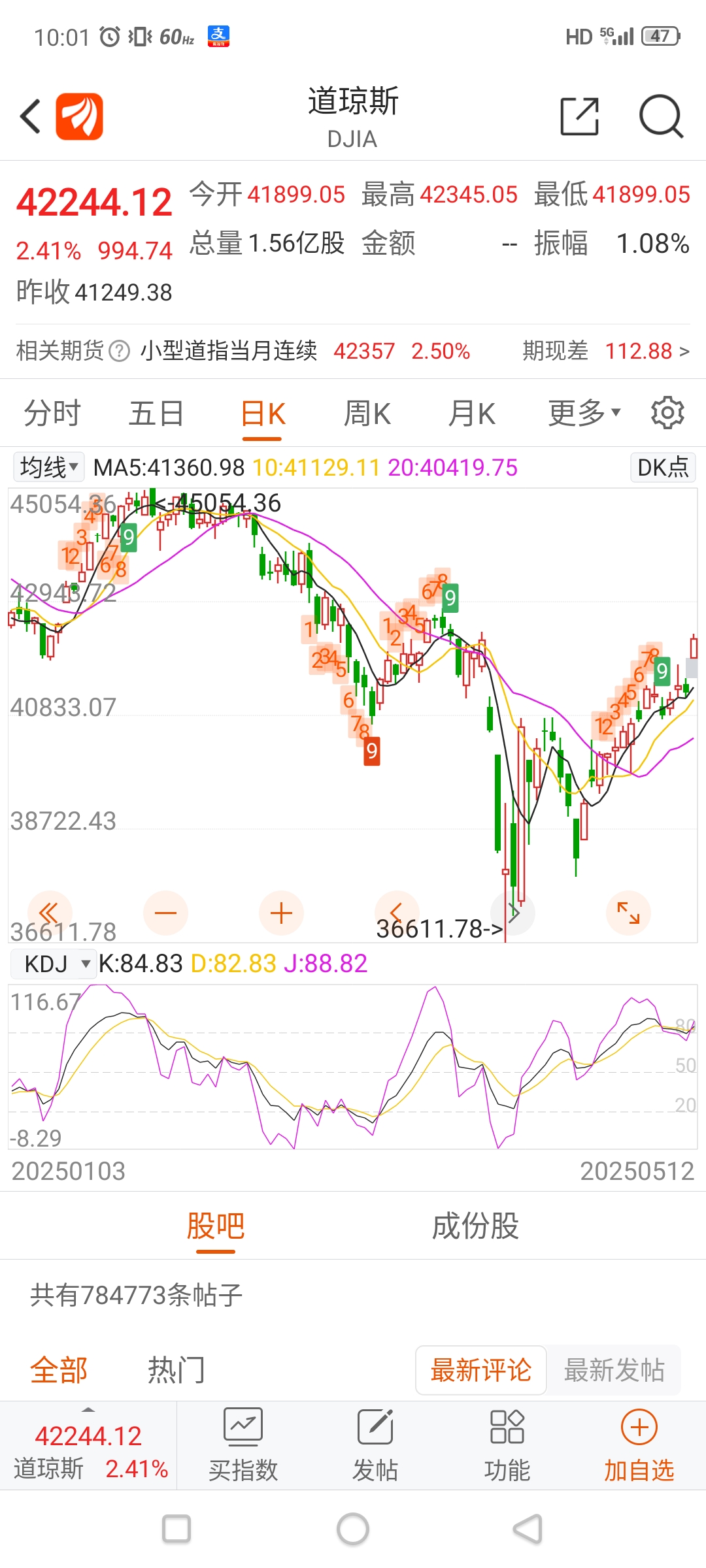The width and height of the screenshot is (706, 1568).
Task: Open chart settings gear icon
Action: tap(667, 412)
